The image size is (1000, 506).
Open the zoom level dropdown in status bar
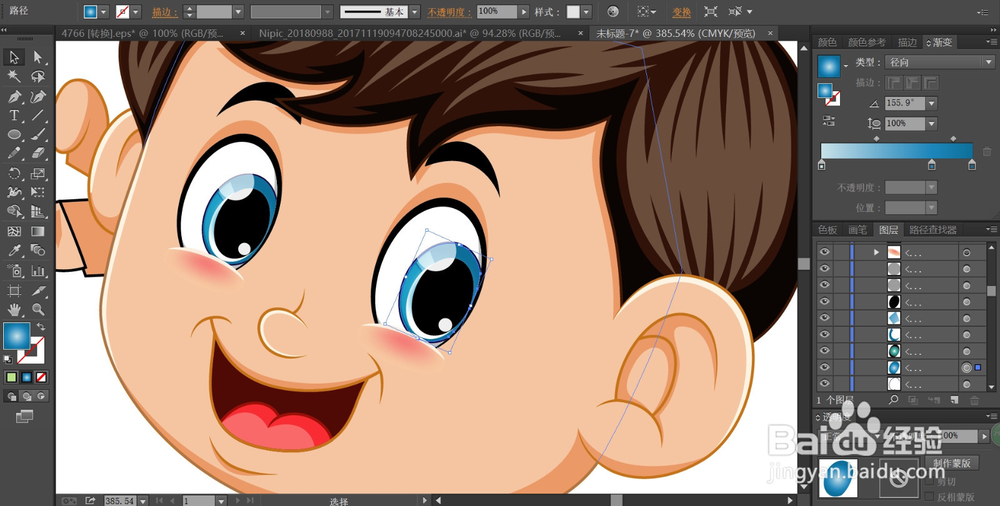pyautogui.click(x=143, y=501)
